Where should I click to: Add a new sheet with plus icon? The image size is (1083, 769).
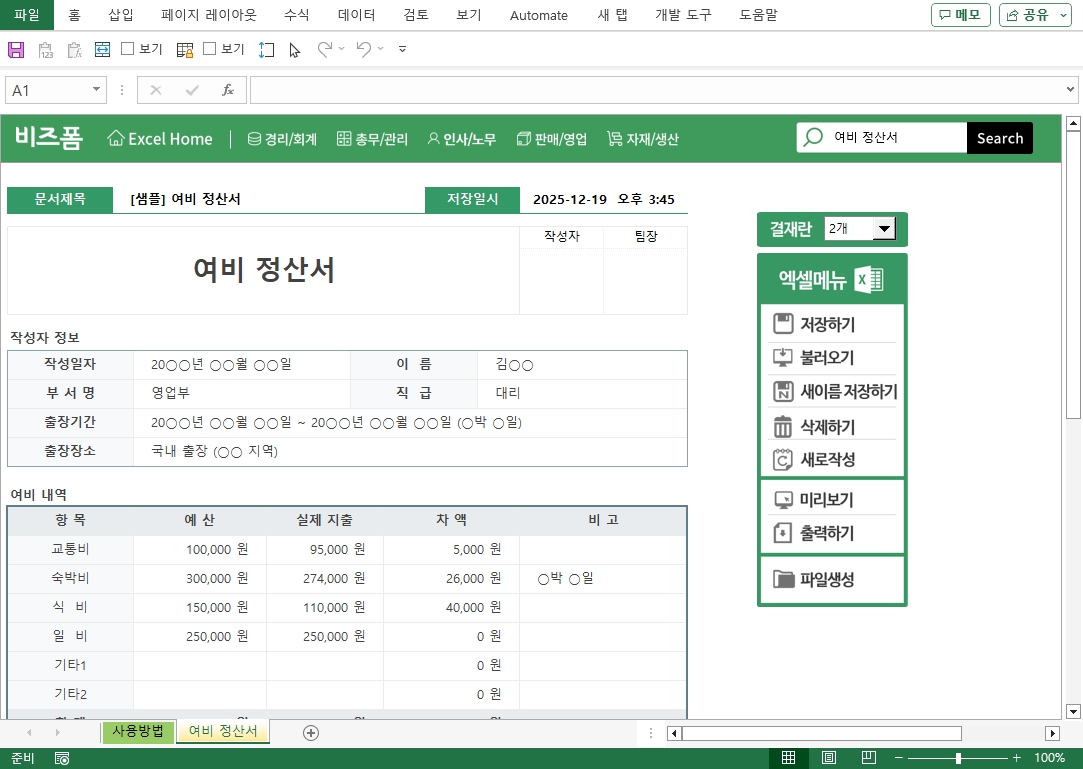[311, 733]
